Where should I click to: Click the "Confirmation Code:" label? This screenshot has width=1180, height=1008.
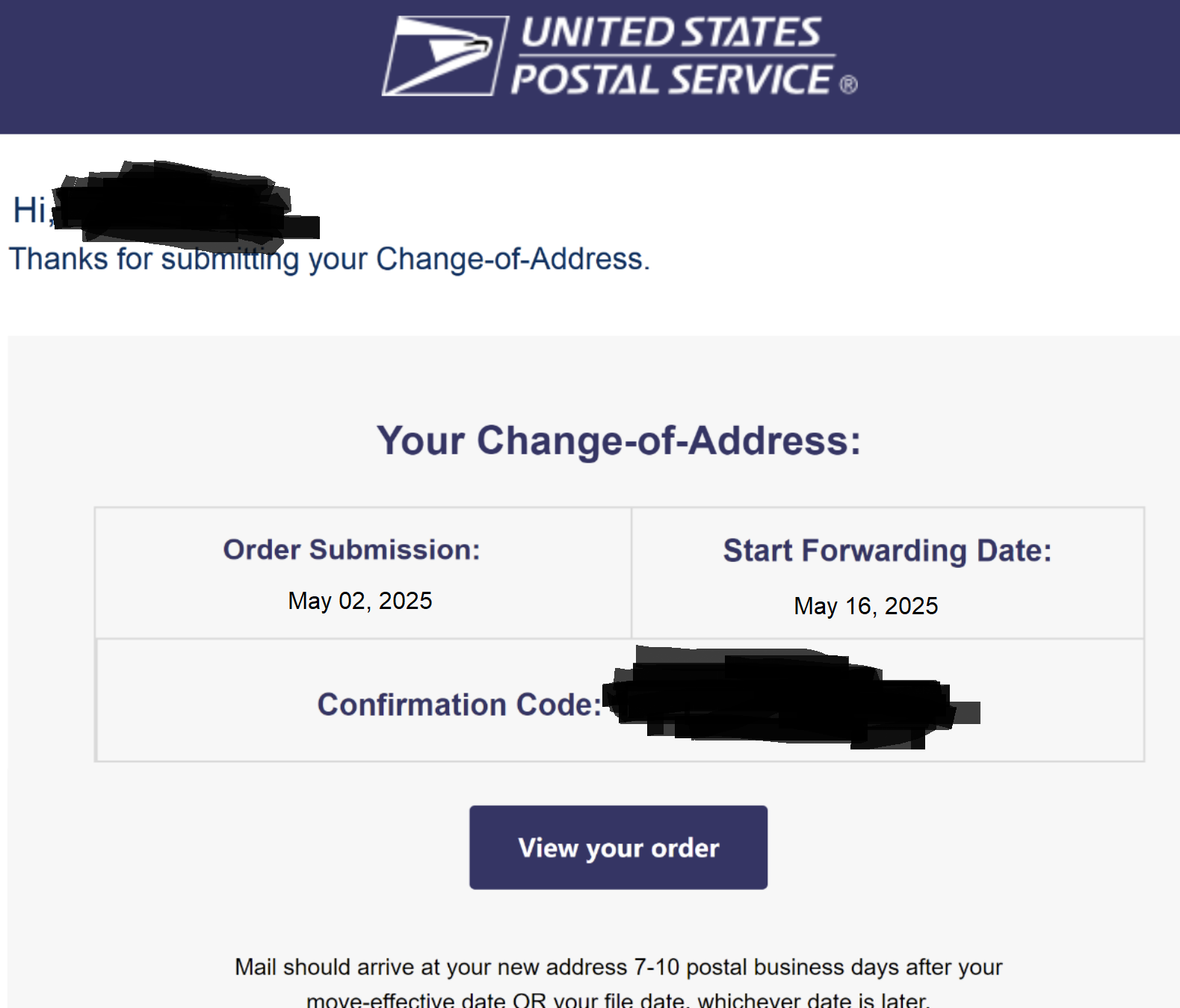click(460, 705)
